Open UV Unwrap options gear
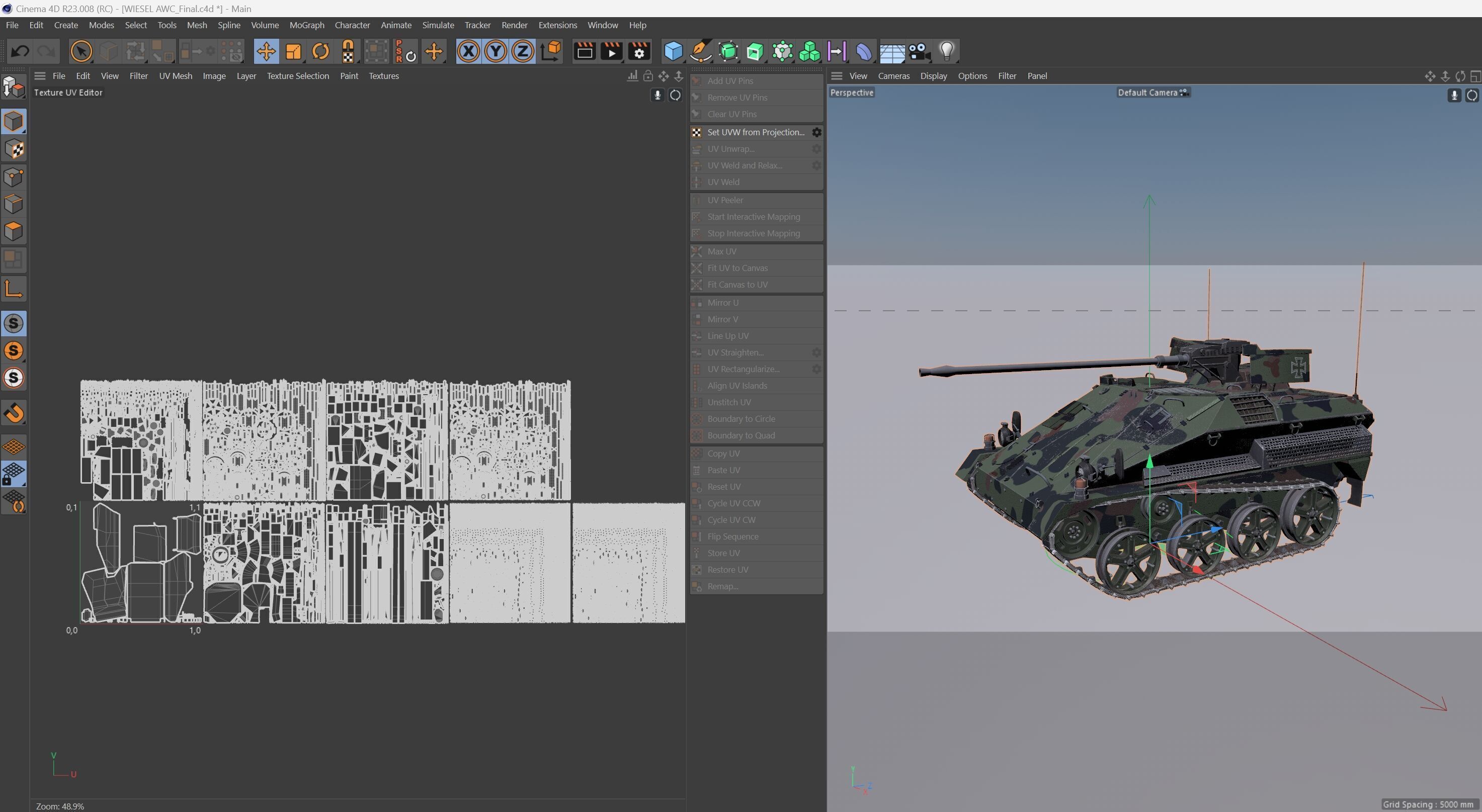This screenshot has width=1482, height=812. [816, 149]
